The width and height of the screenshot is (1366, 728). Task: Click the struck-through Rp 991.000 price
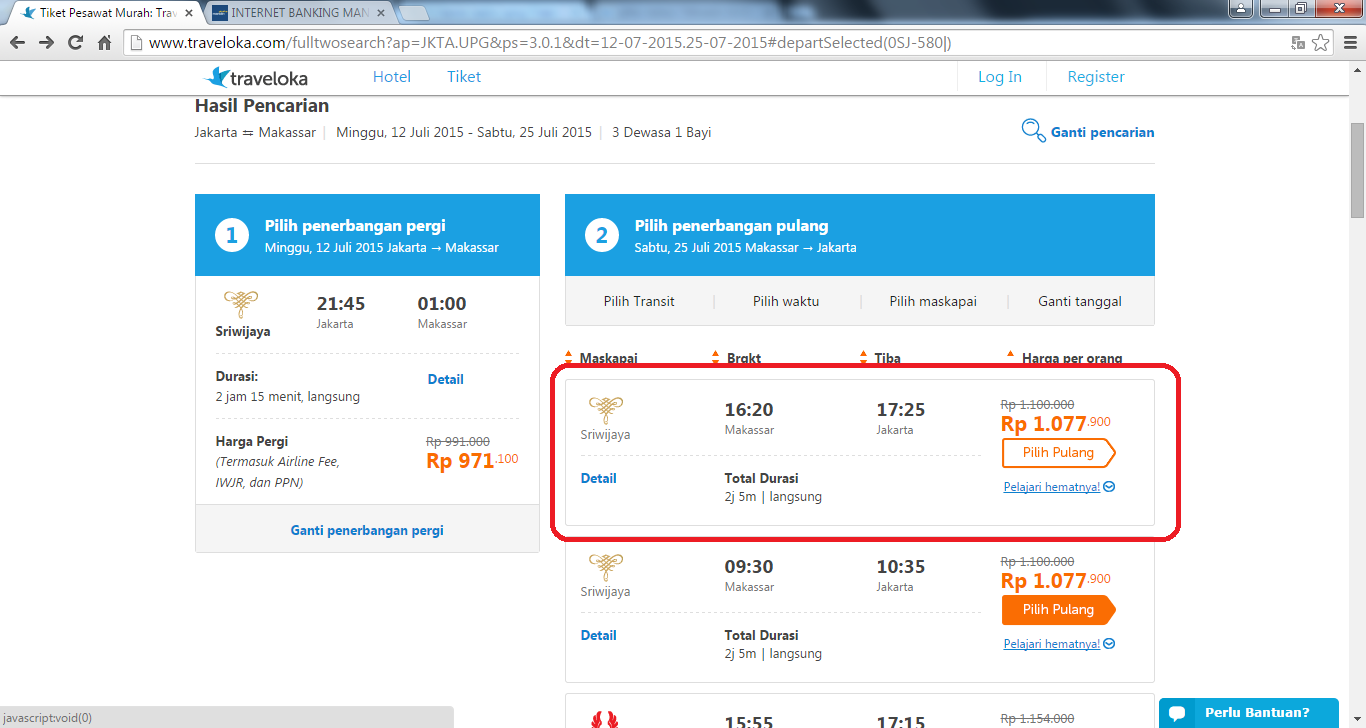coord(458,441)
